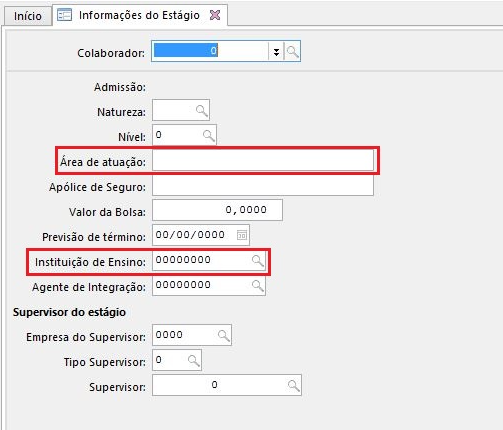
Task: Click the Nível field search icon
Action: [x=209, y=135]
